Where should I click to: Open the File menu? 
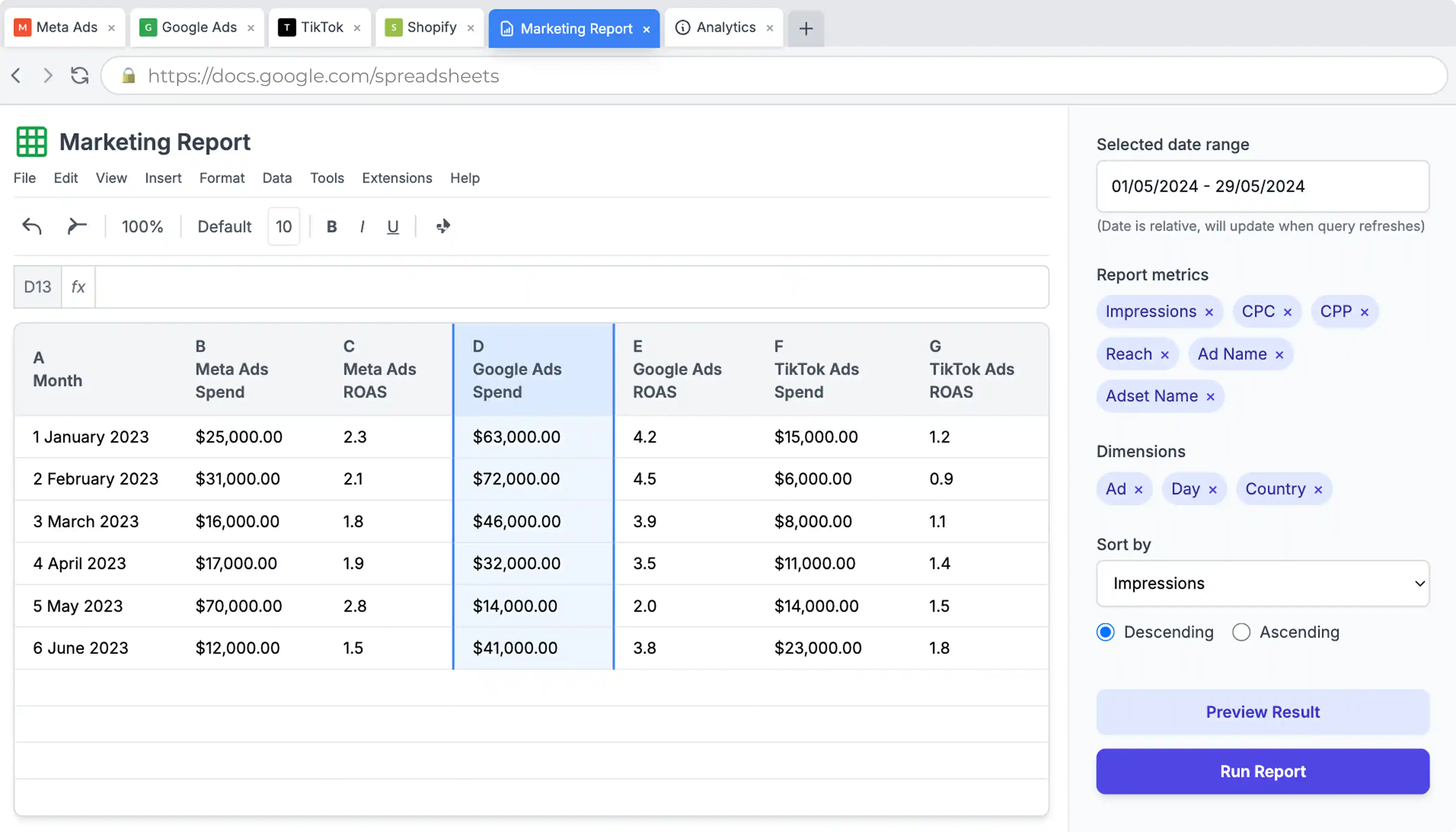point(24,178)
